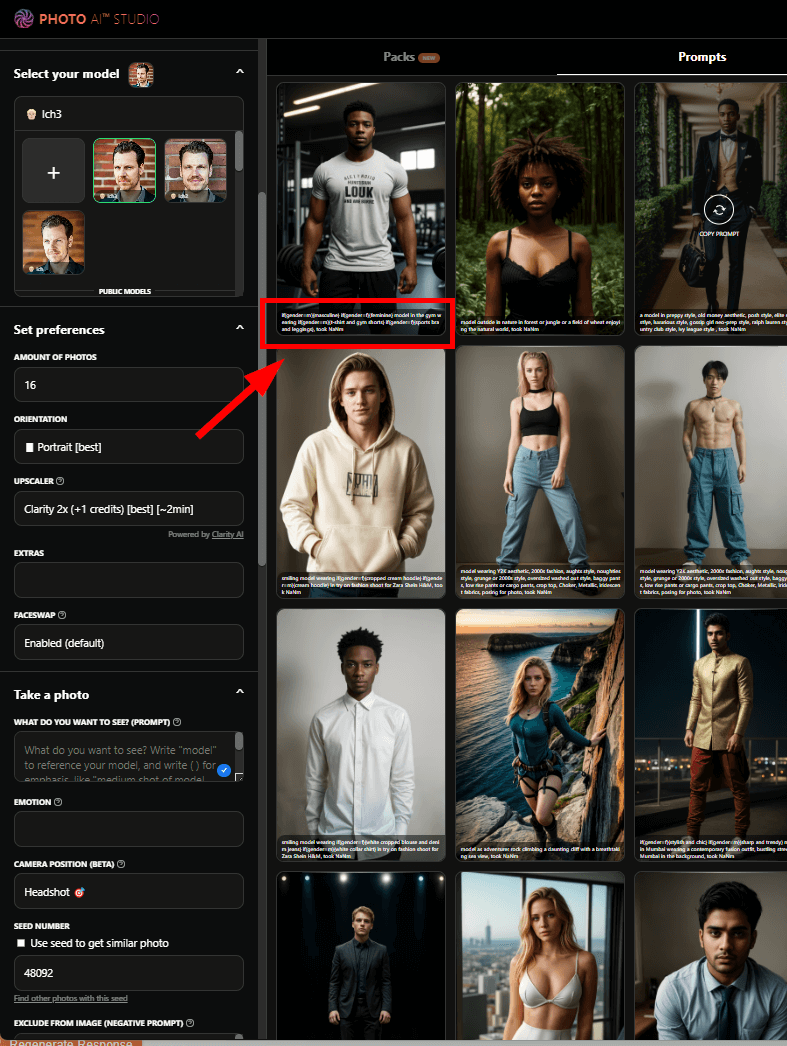Open the Extras dropdown
The image size is (787, 1046).
[x=129, y=580]
